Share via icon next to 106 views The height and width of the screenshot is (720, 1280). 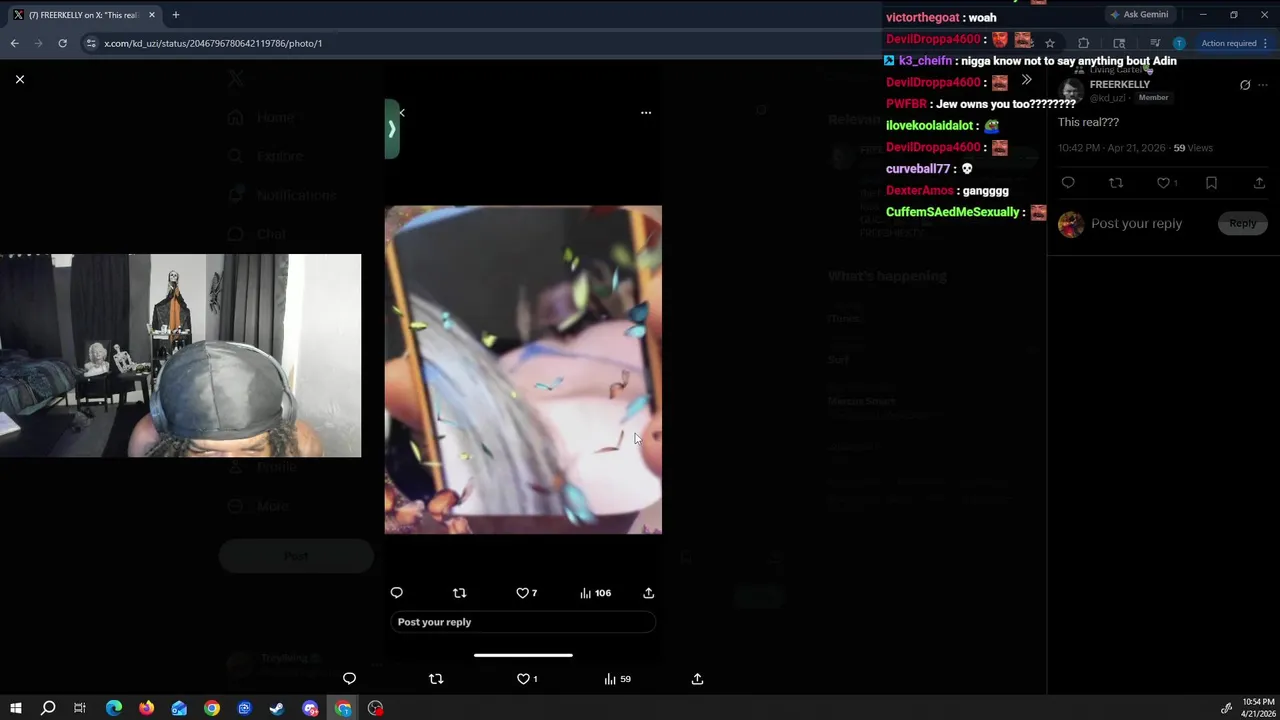tap(648, 593)
